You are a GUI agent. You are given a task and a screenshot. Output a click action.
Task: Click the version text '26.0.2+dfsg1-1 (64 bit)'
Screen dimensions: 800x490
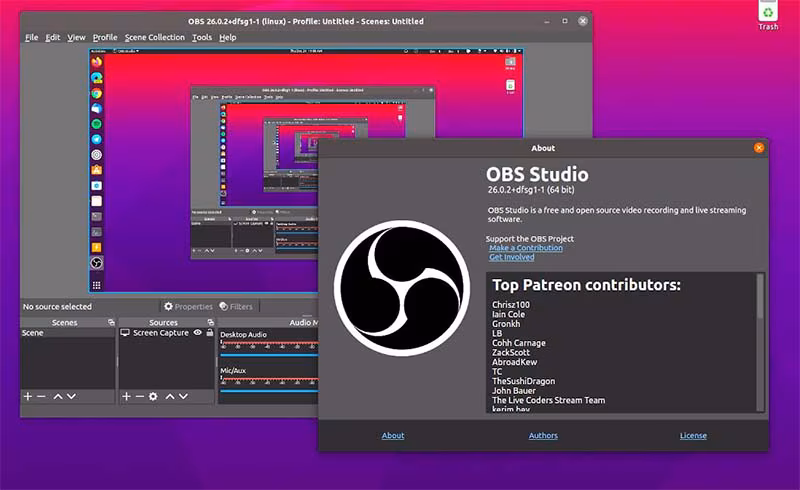tap(531, 189)
